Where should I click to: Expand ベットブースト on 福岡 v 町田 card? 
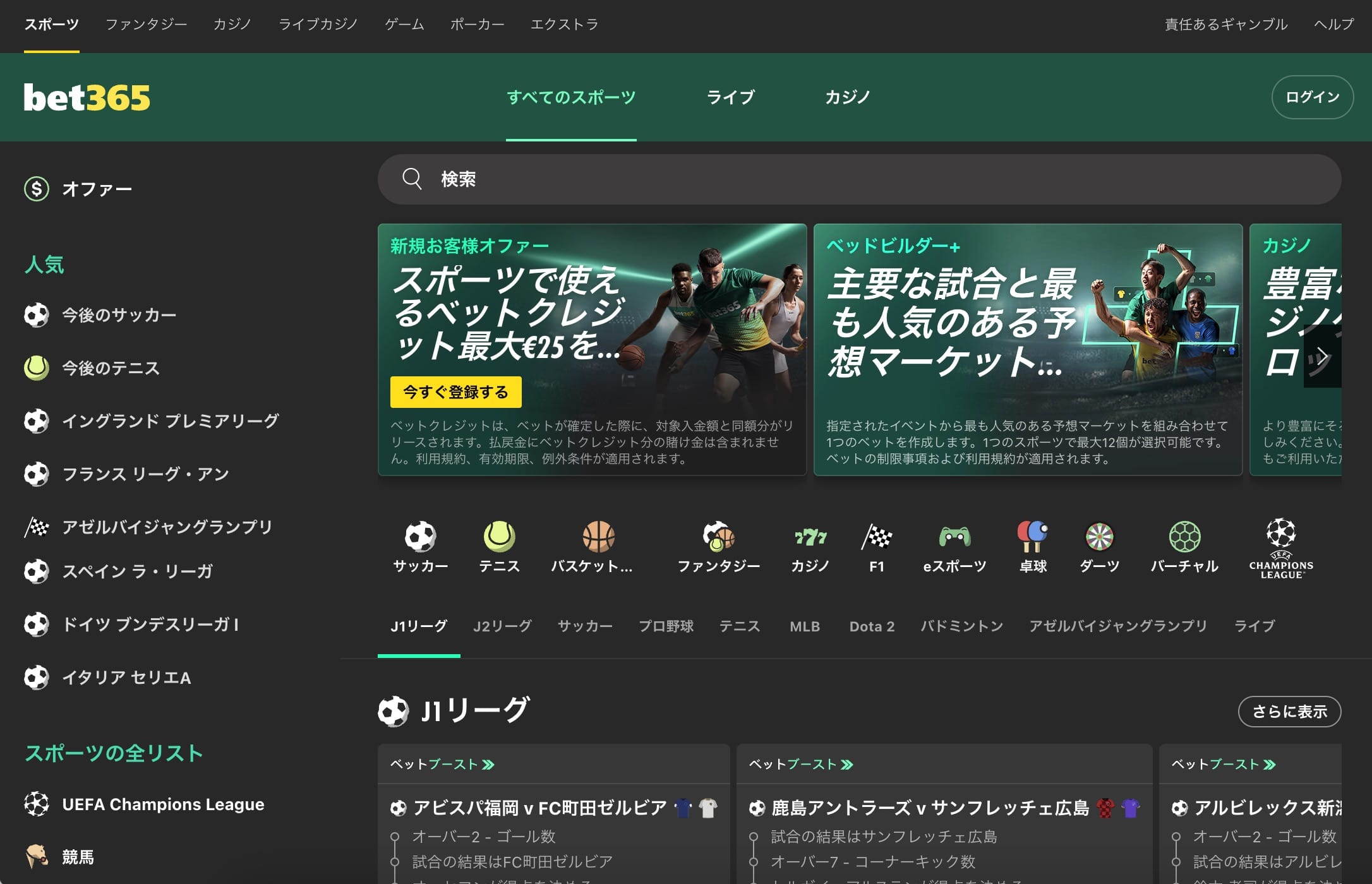coord(442,765)
